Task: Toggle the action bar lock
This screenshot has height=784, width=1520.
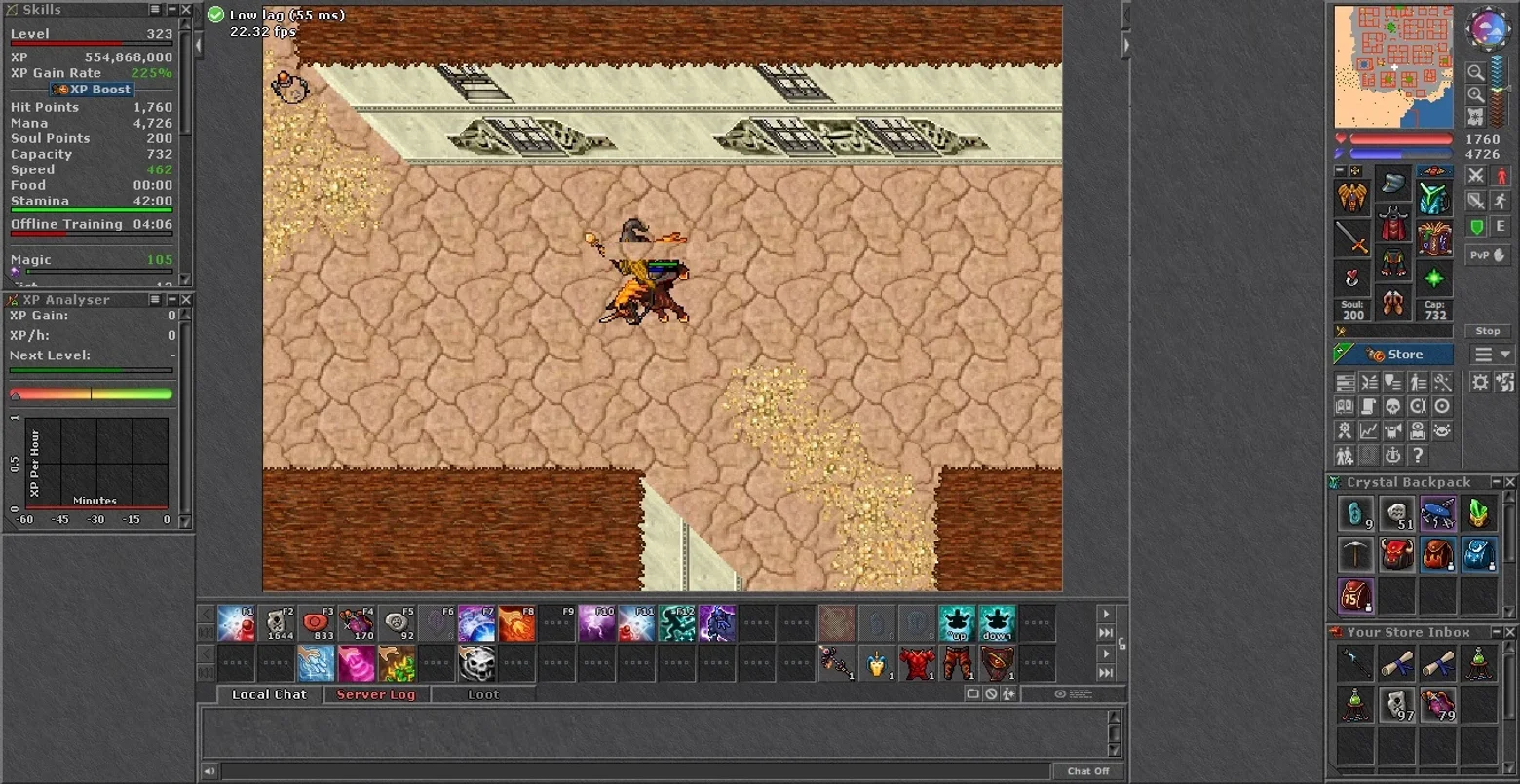Action: coord(1121,643)
